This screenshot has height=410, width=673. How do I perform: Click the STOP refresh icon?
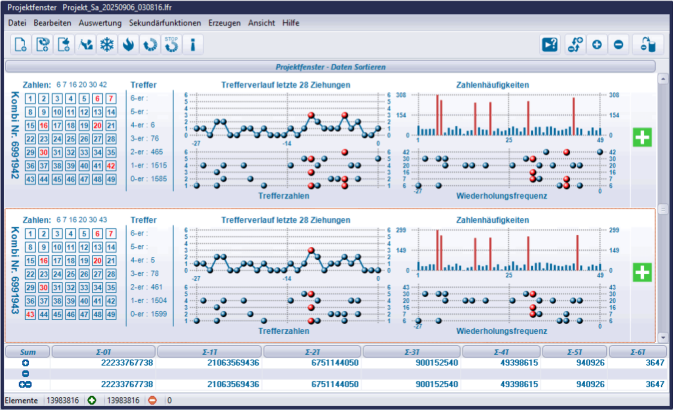pos(171,45)
